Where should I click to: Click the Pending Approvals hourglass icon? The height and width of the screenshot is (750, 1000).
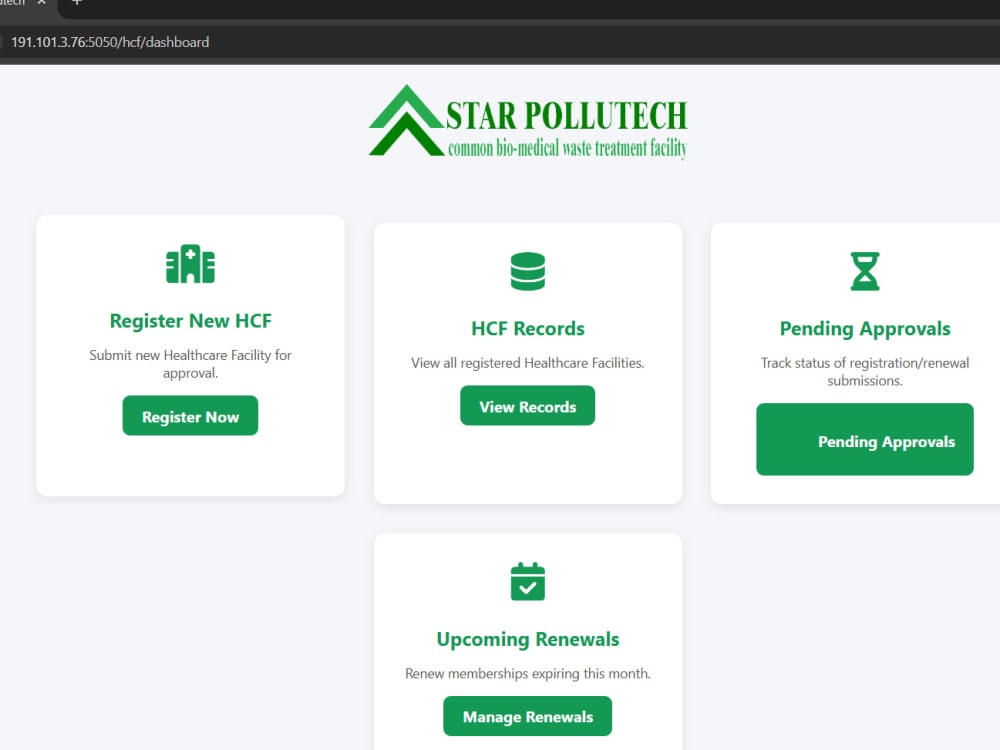click(865, 272)
